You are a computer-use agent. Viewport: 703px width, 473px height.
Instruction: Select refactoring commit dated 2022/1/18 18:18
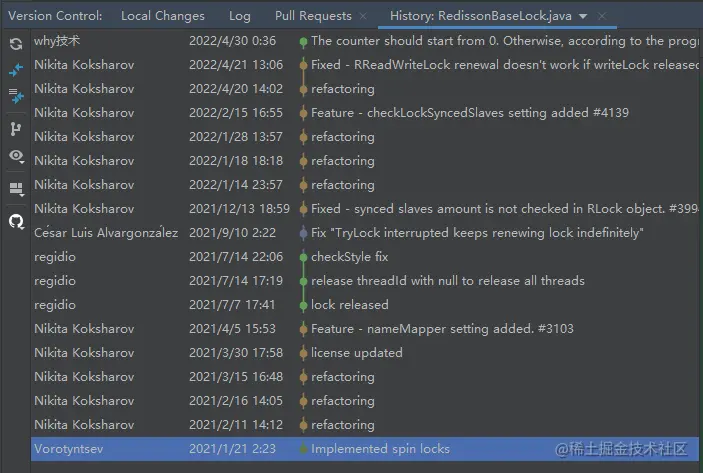[365, 161]
